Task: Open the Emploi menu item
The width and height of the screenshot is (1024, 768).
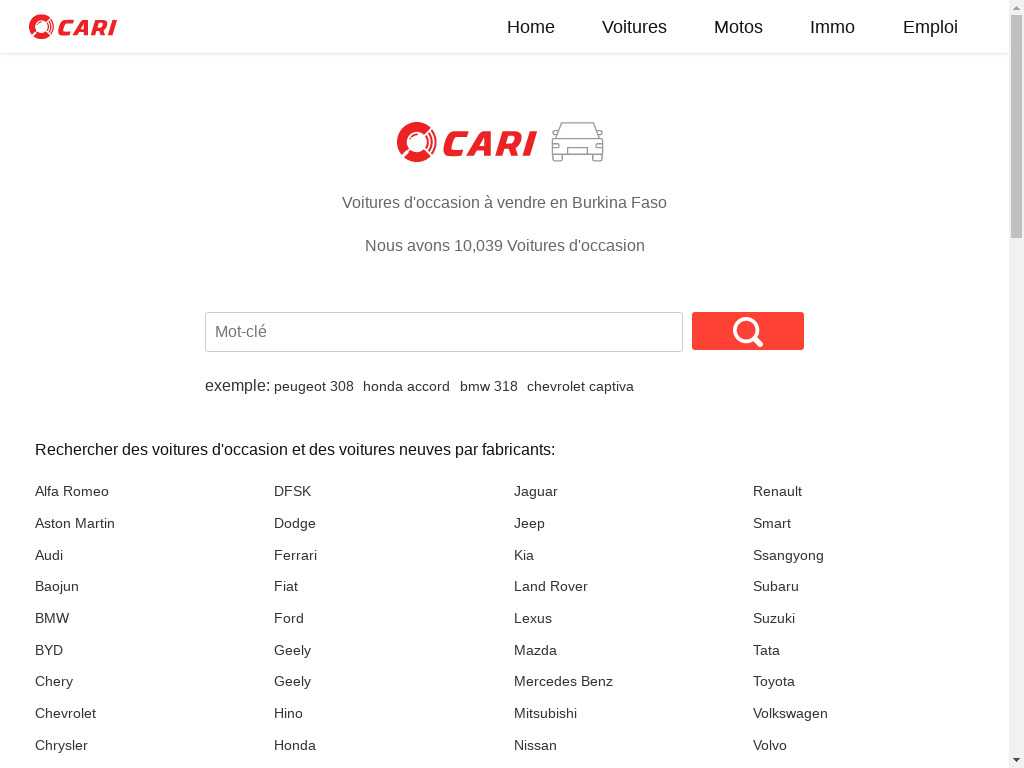Action: (x=930, y=27)
